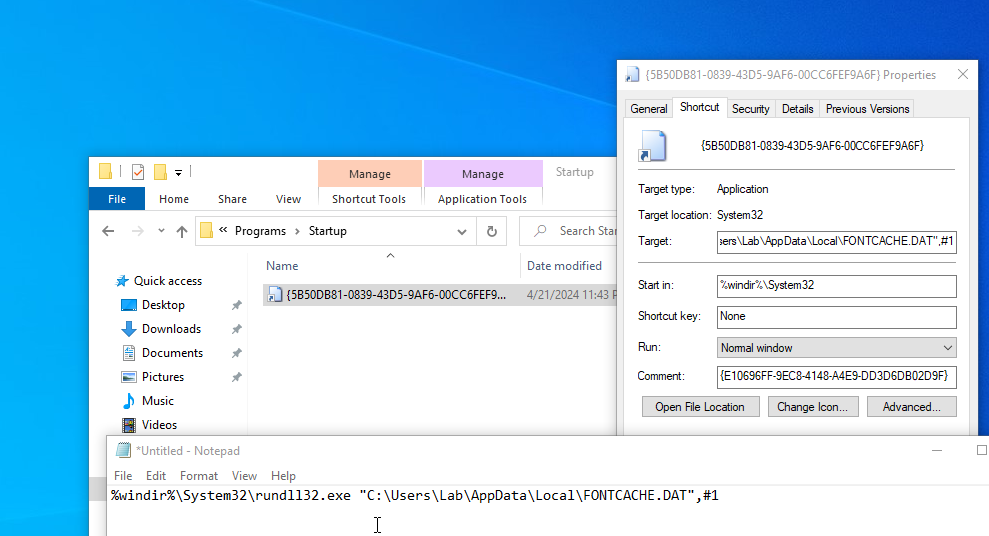
Task: Refresh the Startup folder view
Action: [x=491, y=231]
